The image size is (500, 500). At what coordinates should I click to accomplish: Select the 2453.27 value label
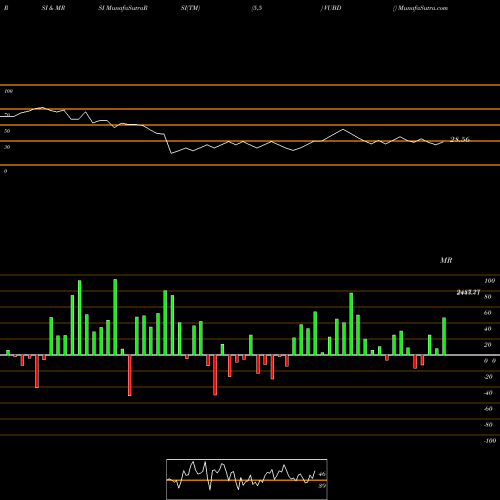(468, 292)
